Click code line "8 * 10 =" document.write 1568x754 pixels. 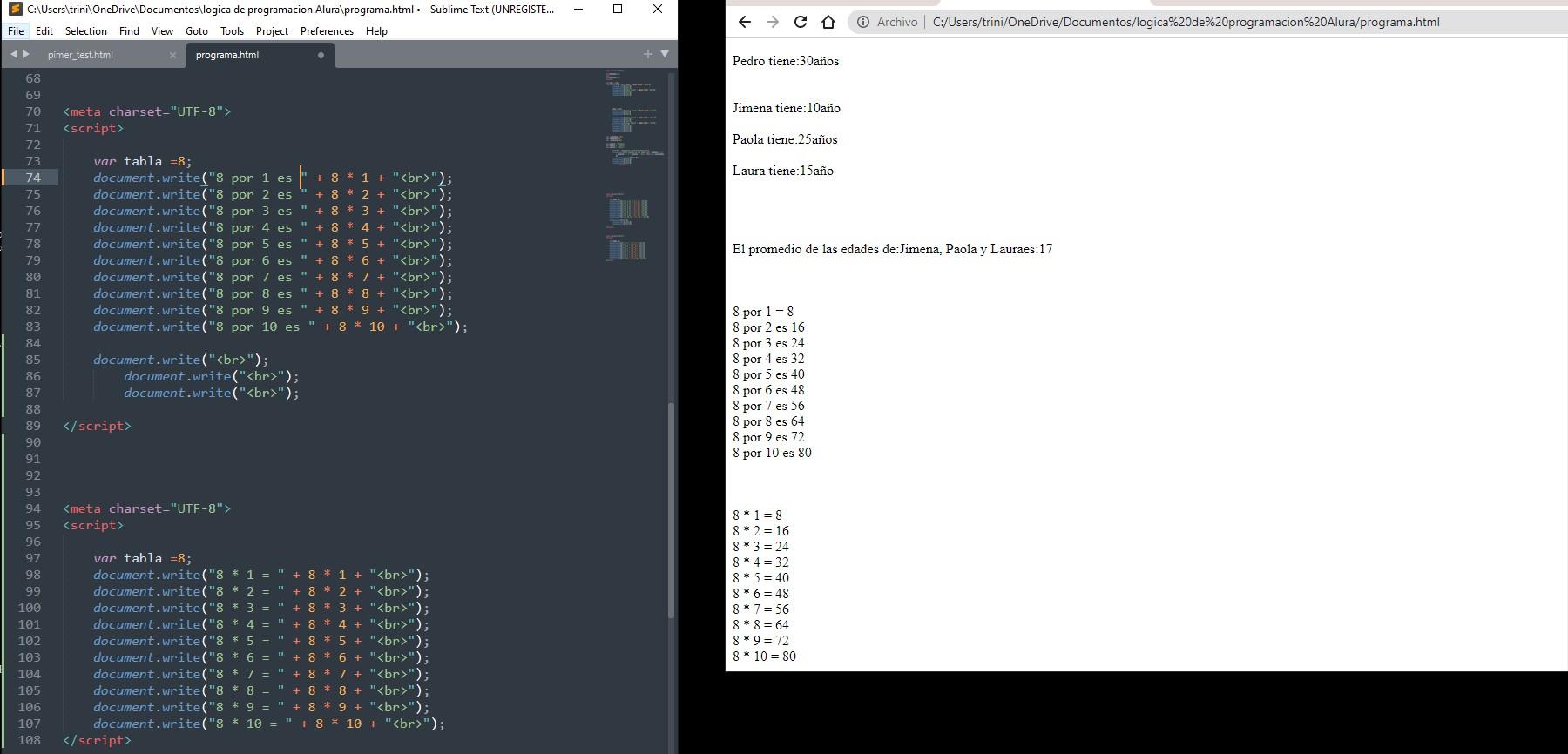pyautogui.click(x=269, y=724)
